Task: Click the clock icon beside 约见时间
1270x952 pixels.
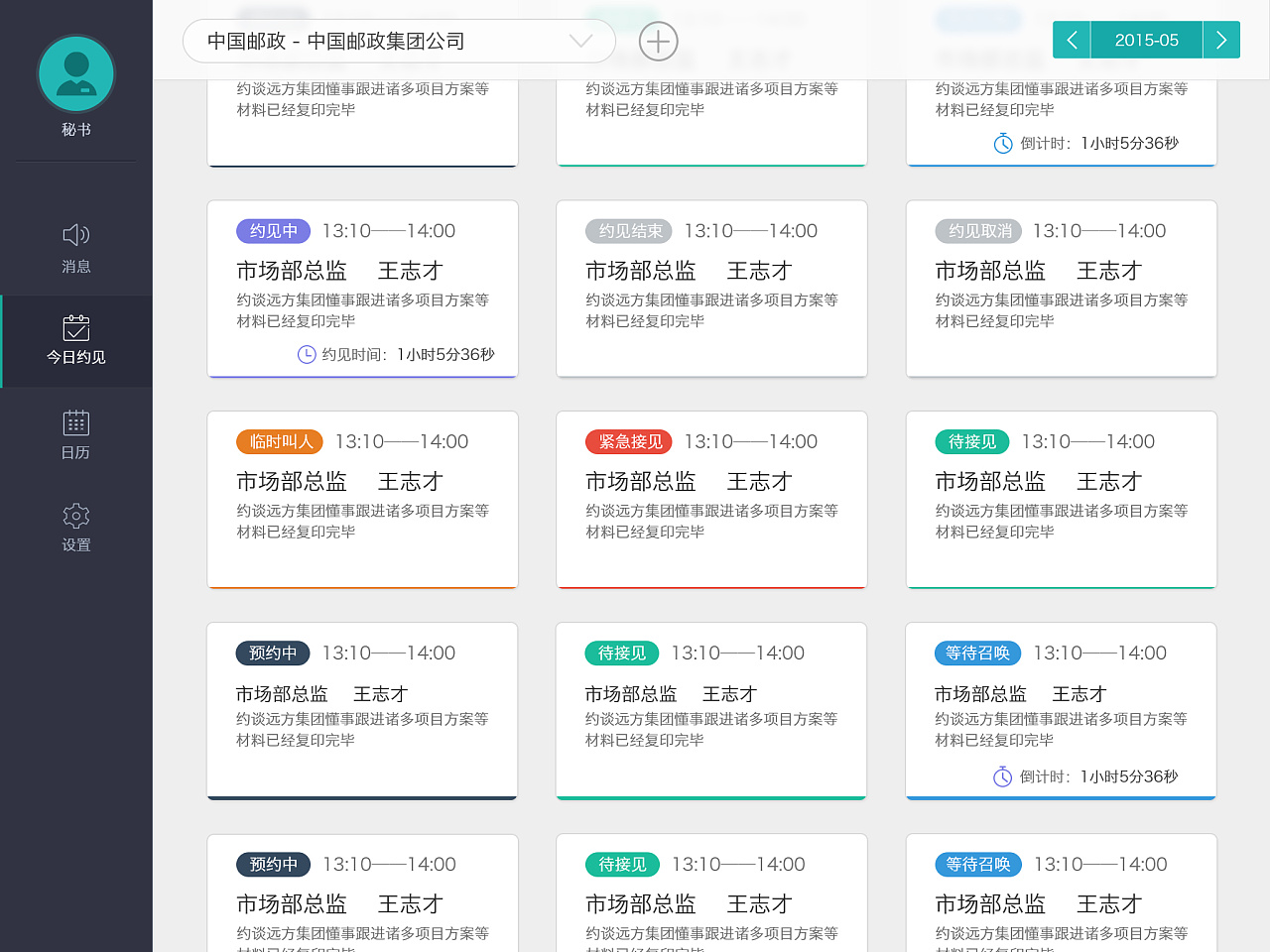Action: pos(307,354)
